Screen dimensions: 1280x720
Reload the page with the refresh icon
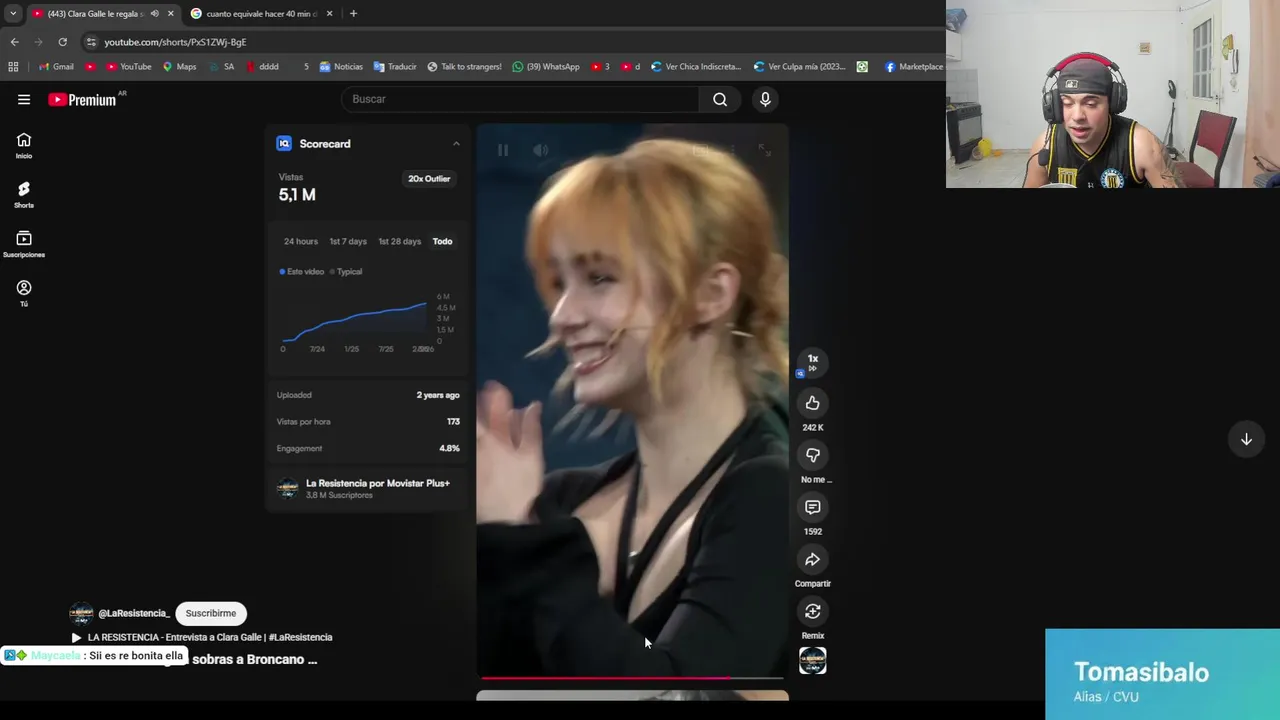[62, 42]
